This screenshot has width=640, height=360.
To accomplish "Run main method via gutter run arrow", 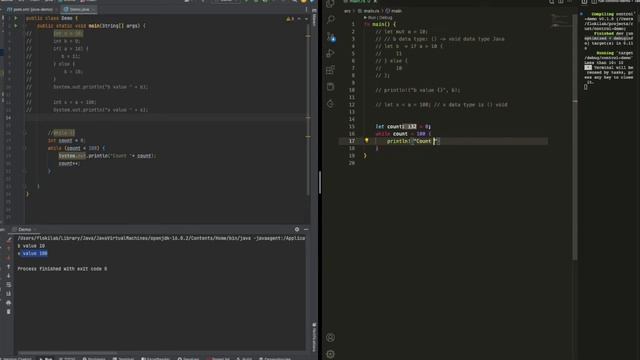I will [16, 26].
